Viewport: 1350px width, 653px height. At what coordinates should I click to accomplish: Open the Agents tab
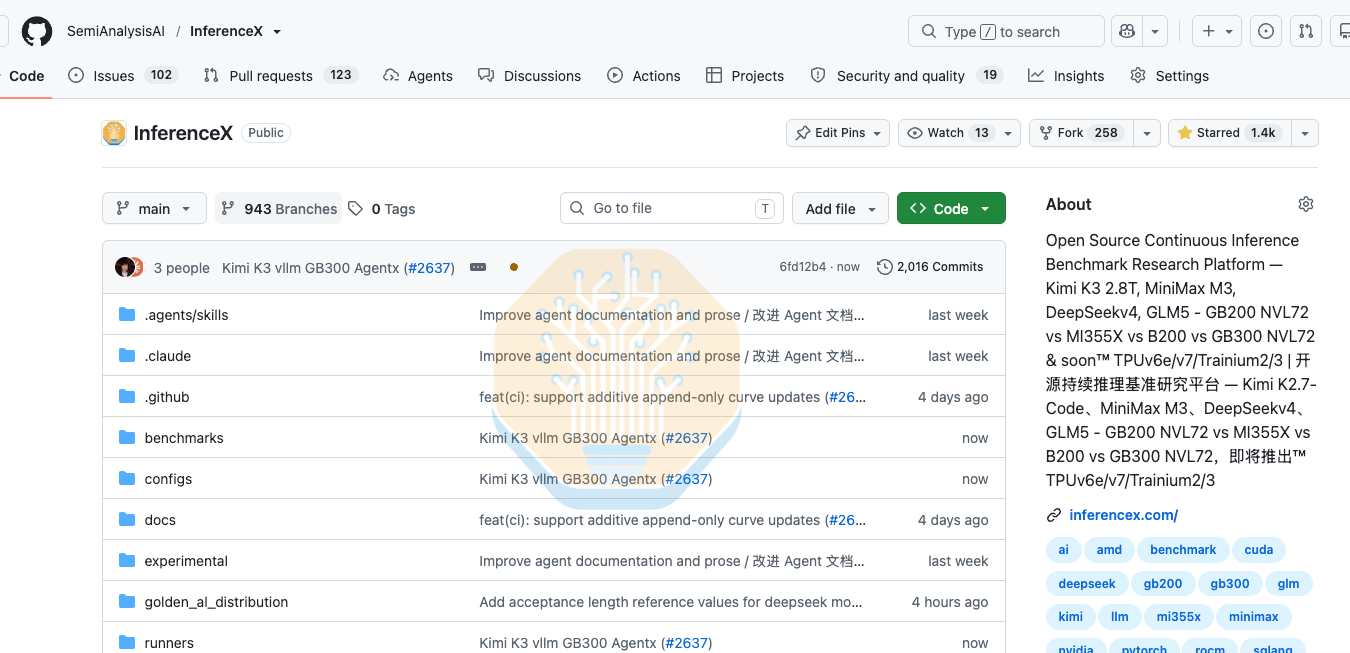coord(418,76)
